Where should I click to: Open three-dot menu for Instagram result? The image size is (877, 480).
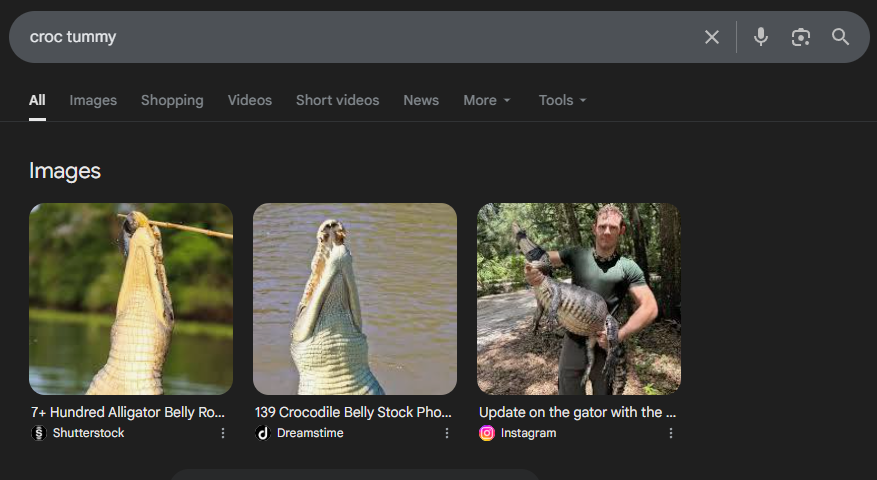pyautogui.click(x=671, y=433)
